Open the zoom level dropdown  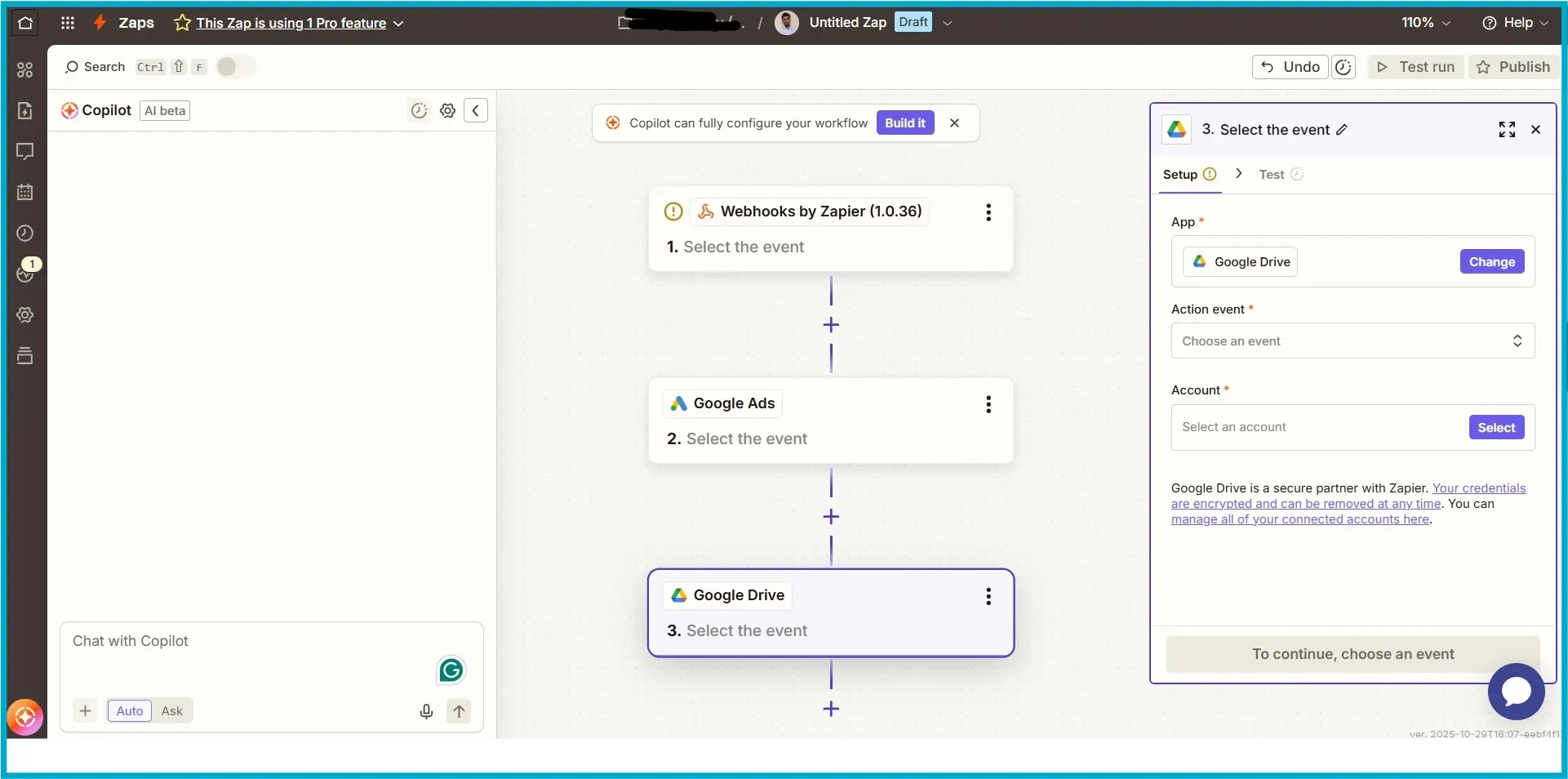coord(1424,23)
